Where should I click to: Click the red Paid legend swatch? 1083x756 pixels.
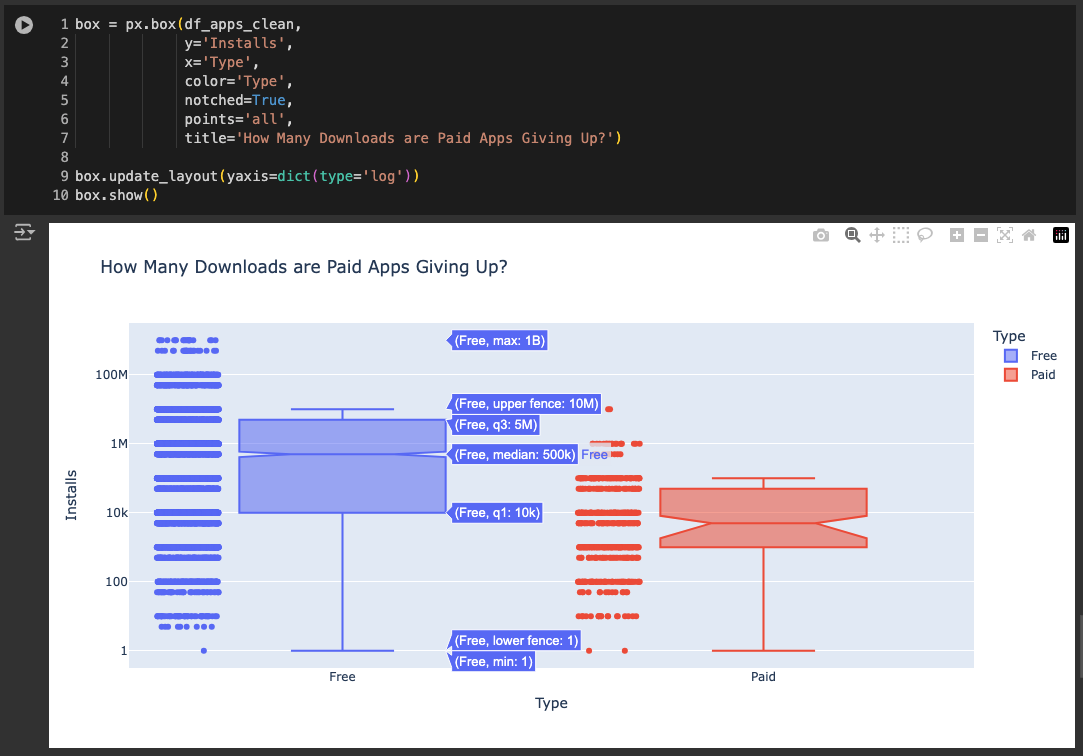(1011, 375)
